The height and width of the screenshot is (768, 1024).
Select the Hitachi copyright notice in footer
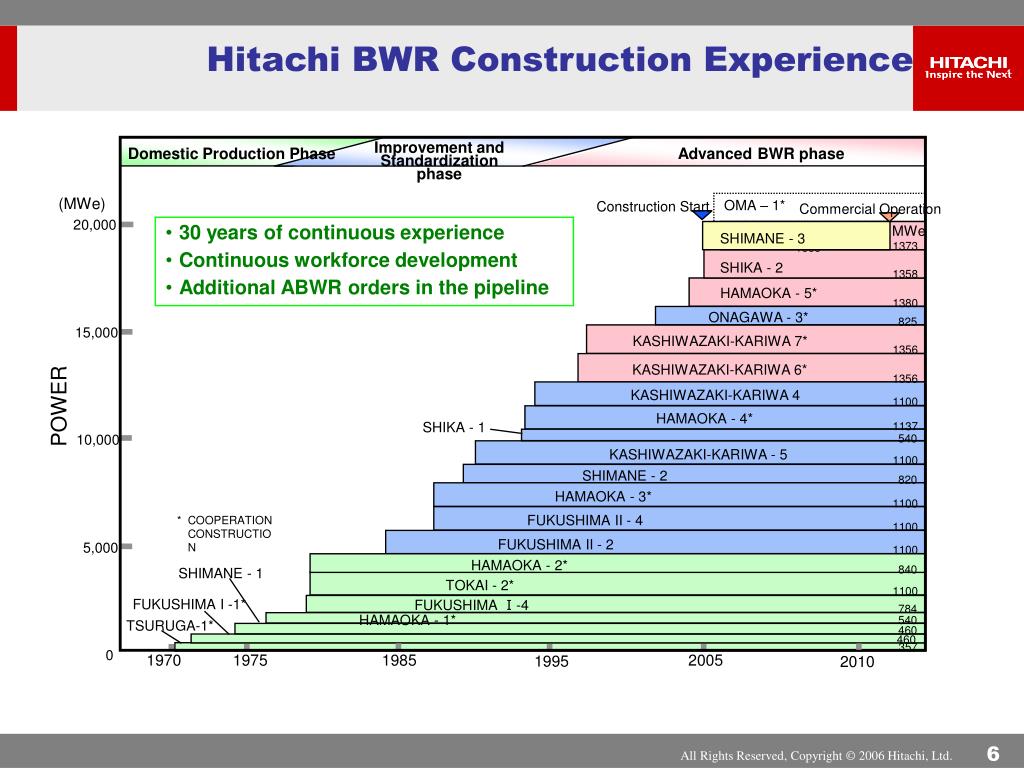[816, 756]
